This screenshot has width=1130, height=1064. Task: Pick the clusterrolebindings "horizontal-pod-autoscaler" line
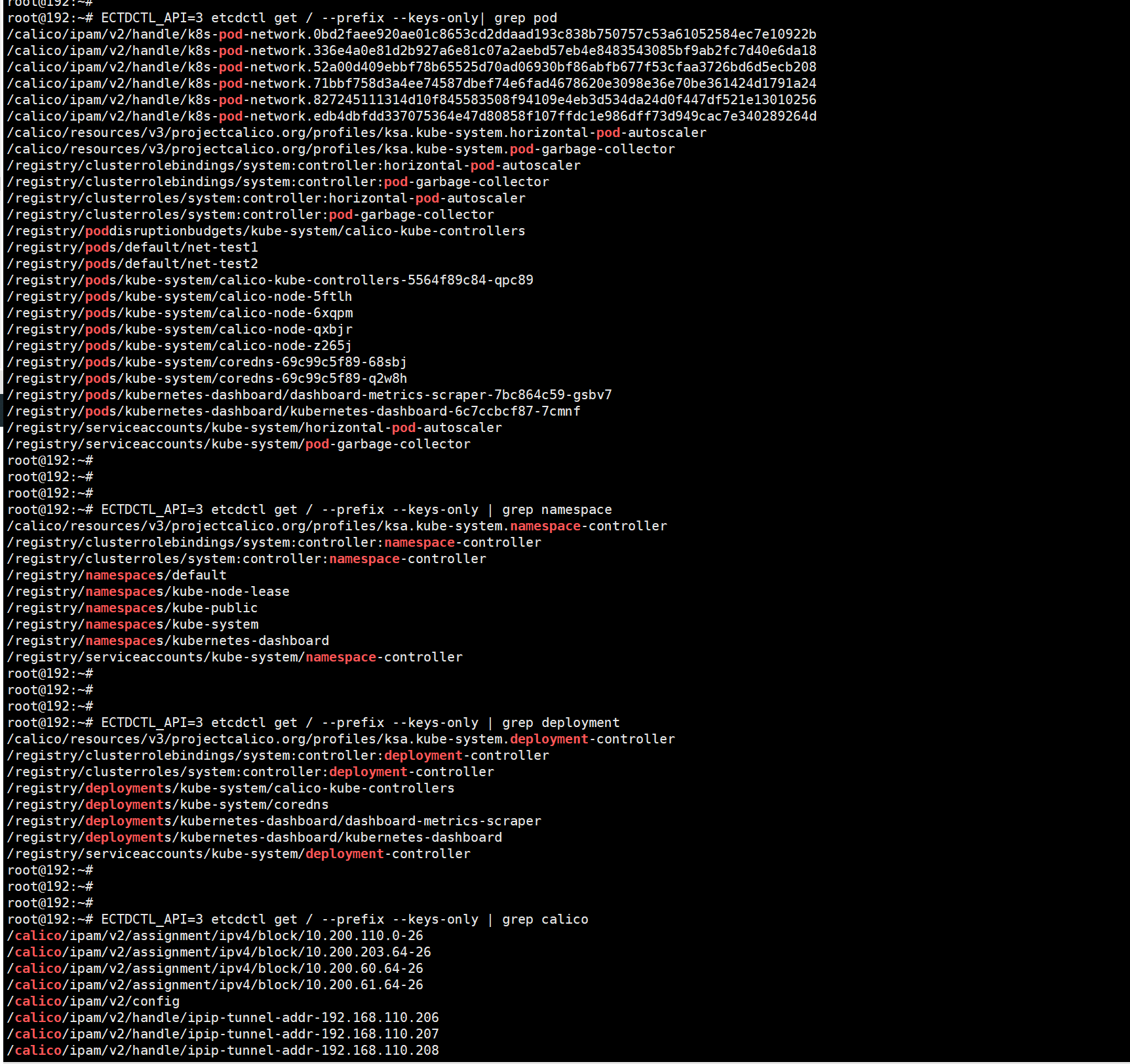(294, 165)
